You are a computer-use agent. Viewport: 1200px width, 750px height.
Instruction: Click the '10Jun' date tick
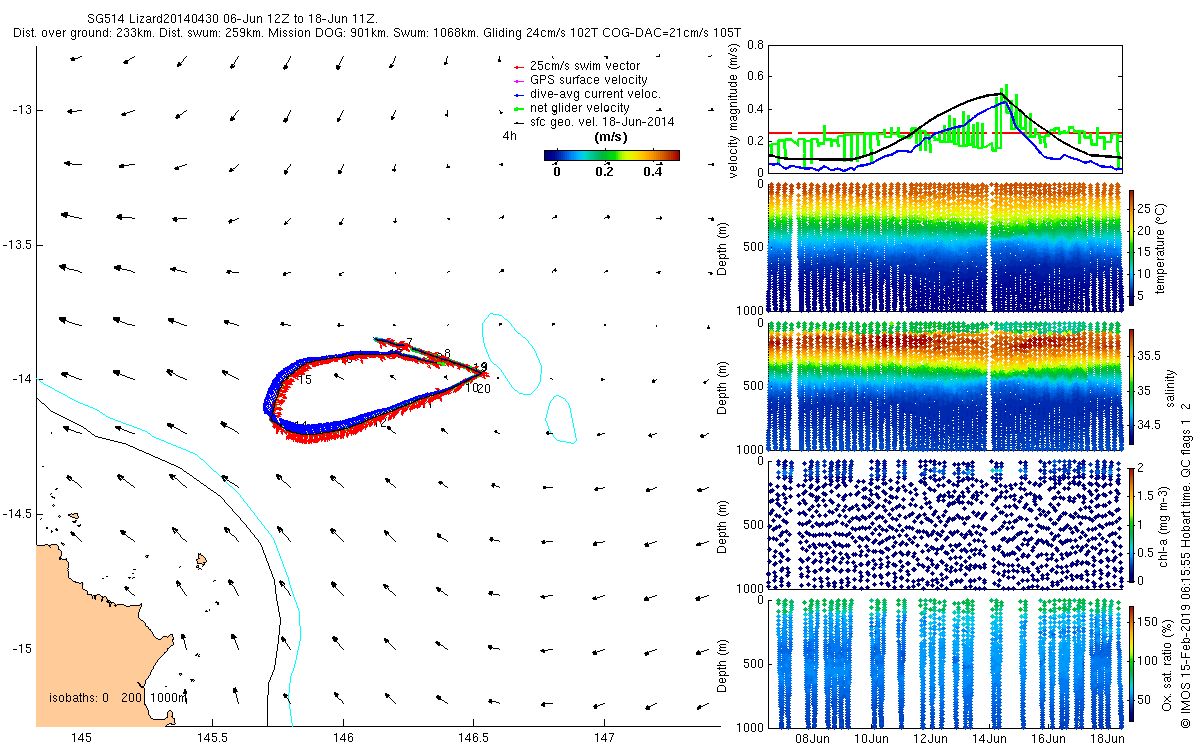point(872,740)
